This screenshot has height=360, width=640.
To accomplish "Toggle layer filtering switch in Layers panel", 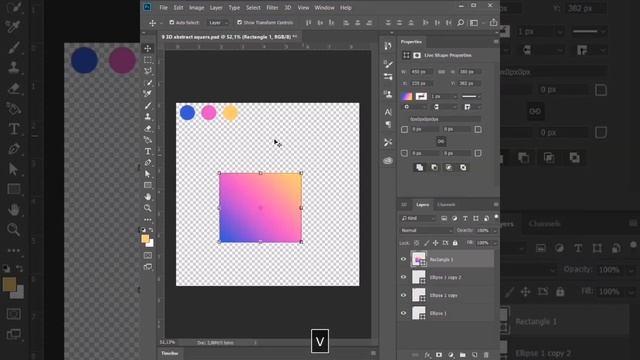I will (x=496, y=217).
